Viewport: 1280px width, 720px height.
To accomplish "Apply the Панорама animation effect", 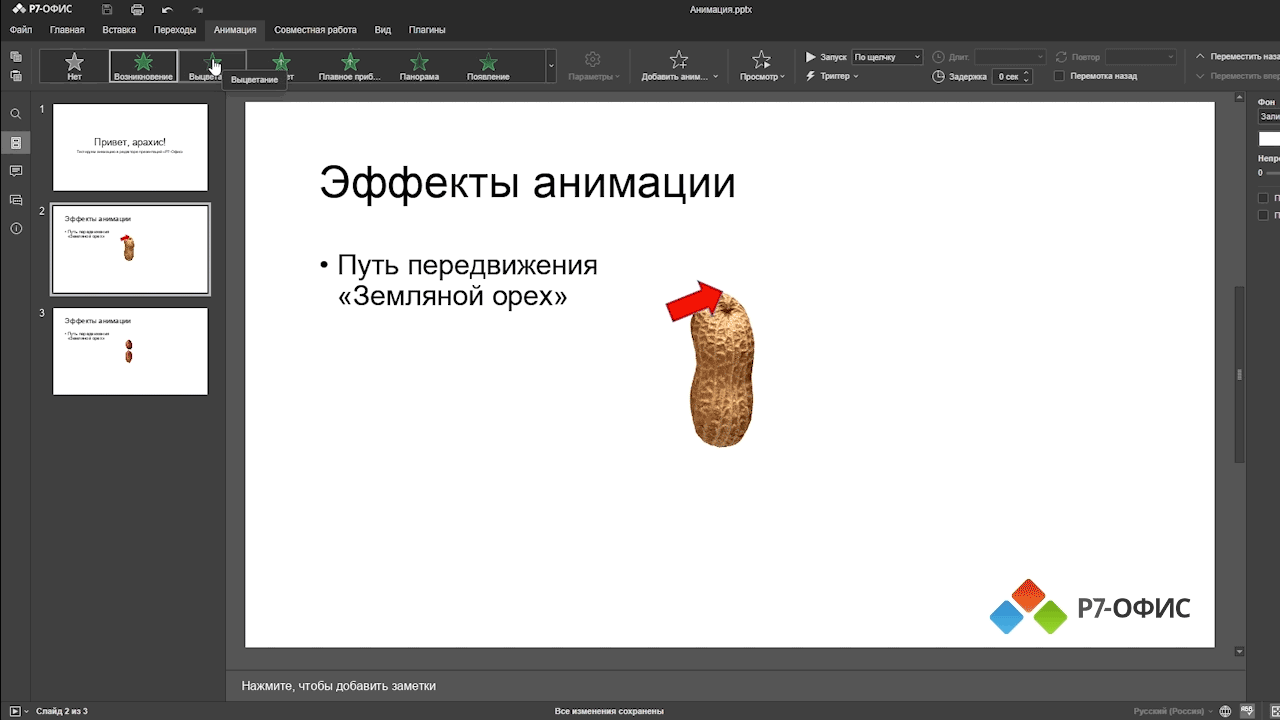I will (419, 65).
